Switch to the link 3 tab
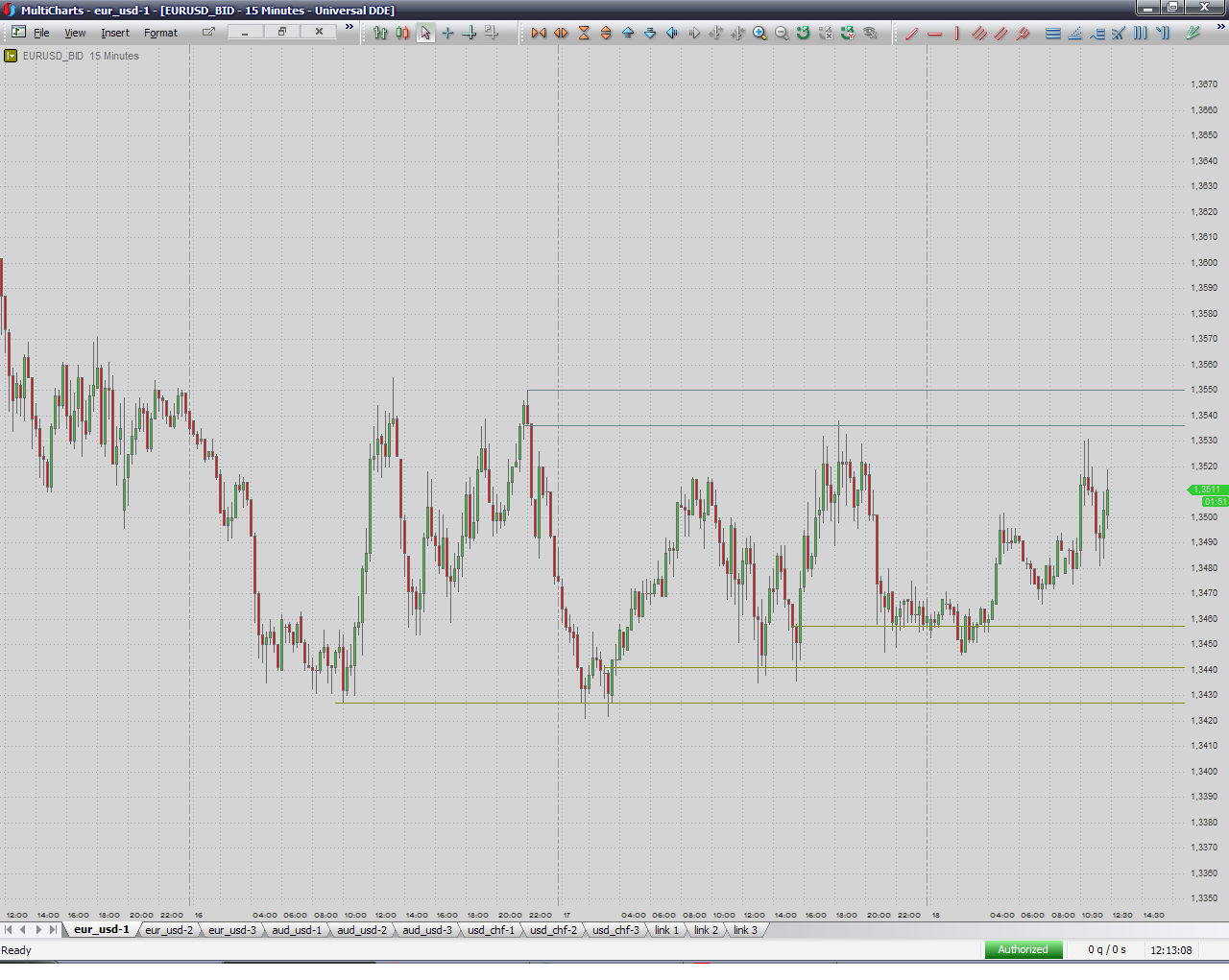Screen dimensions: 1229x980 (x=745, y=930)
